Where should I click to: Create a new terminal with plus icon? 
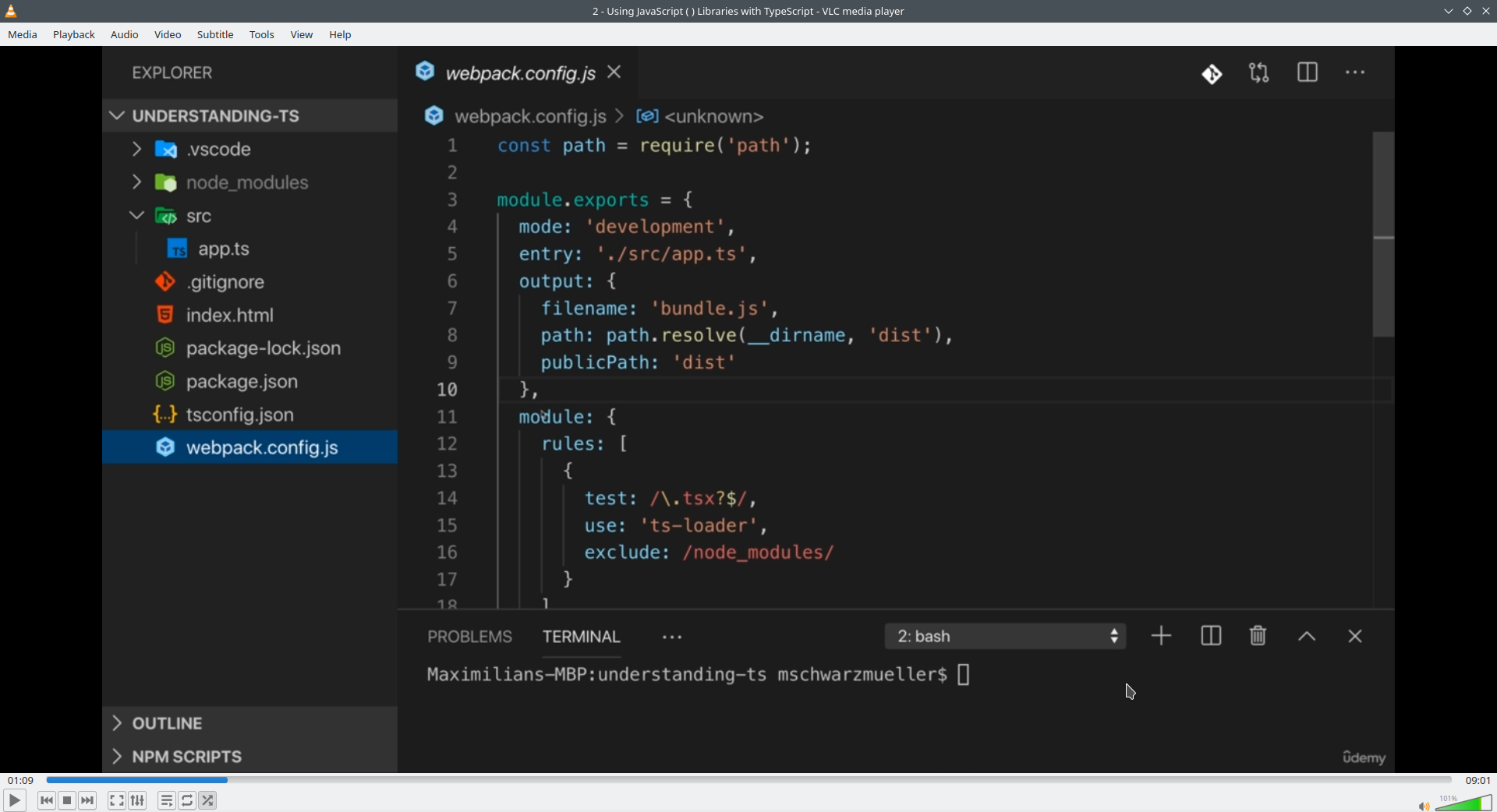[x=1161, y=636]
